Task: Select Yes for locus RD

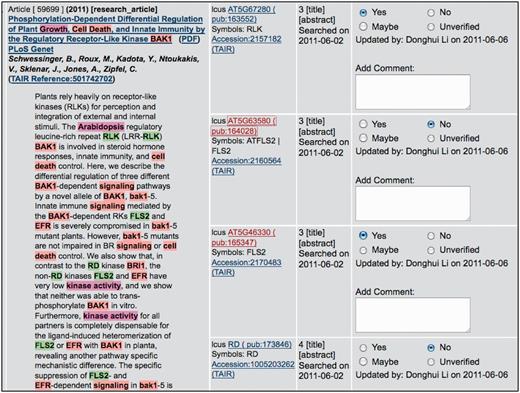Action: pos(363,348)
